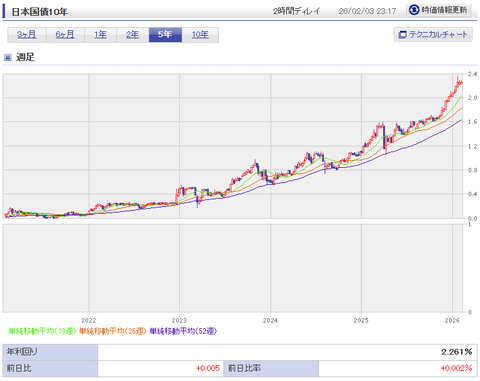Click the small icon beside 週足
This screenshot has width=480, height=381.
click(8, 58)
